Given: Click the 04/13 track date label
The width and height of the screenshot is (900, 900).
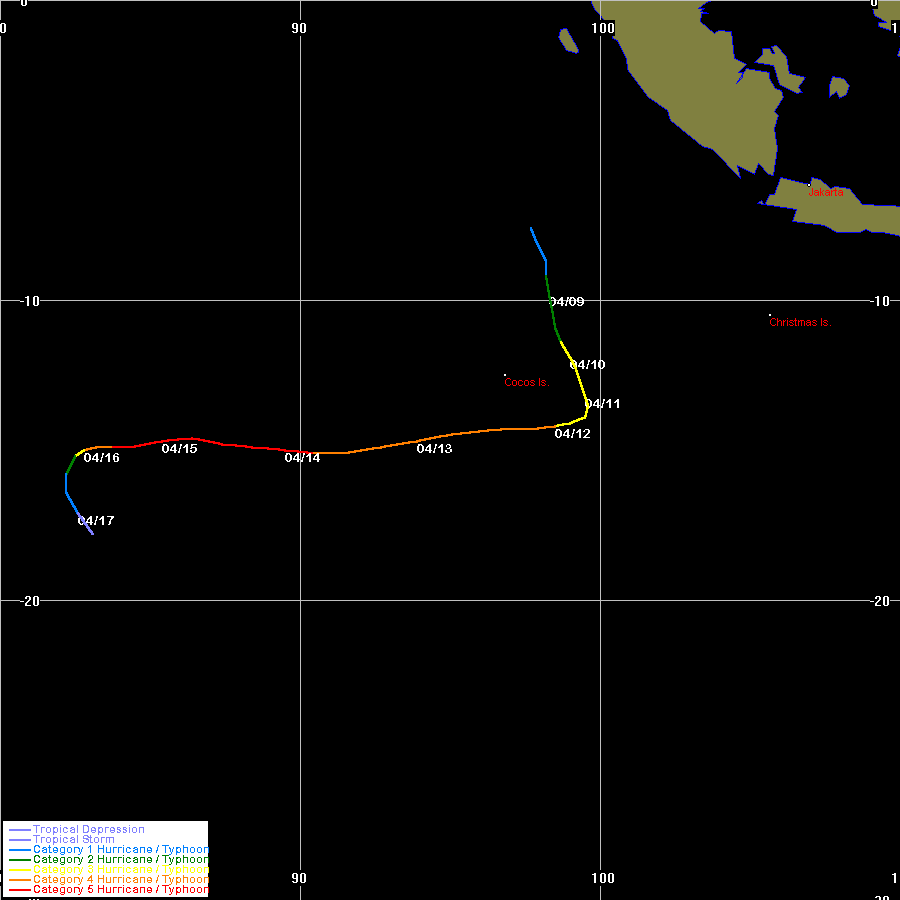Looking at the screenshot, I should coord(434,449).
